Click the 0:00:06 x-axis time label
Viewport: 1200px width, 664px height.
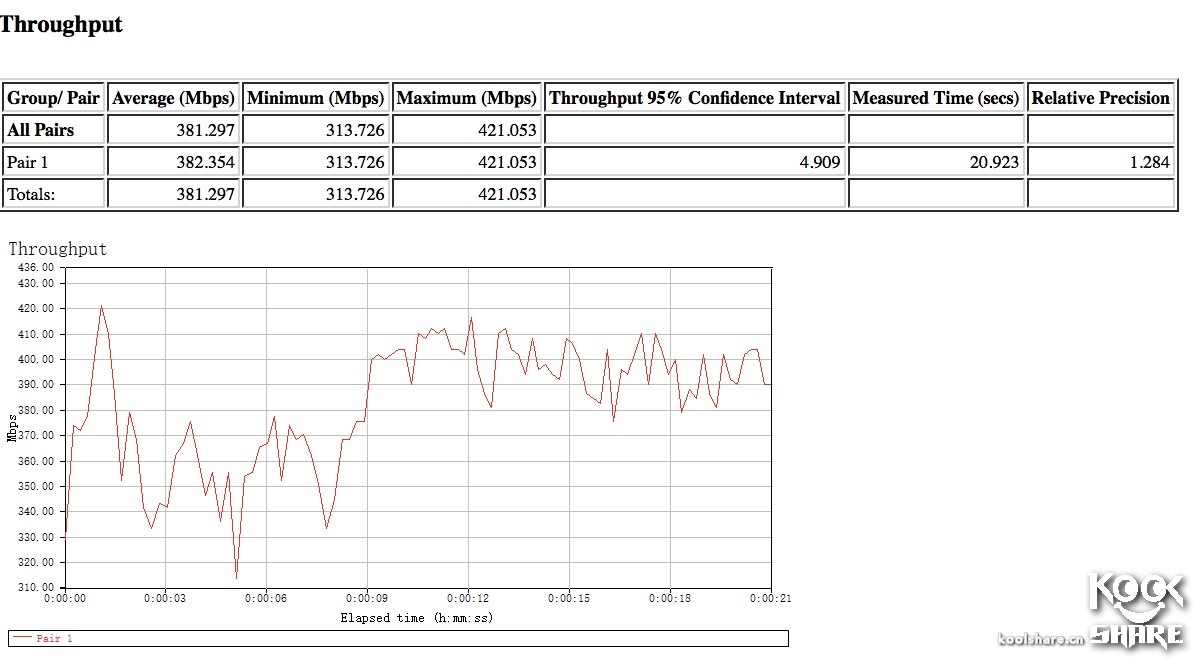coord(267,599)
